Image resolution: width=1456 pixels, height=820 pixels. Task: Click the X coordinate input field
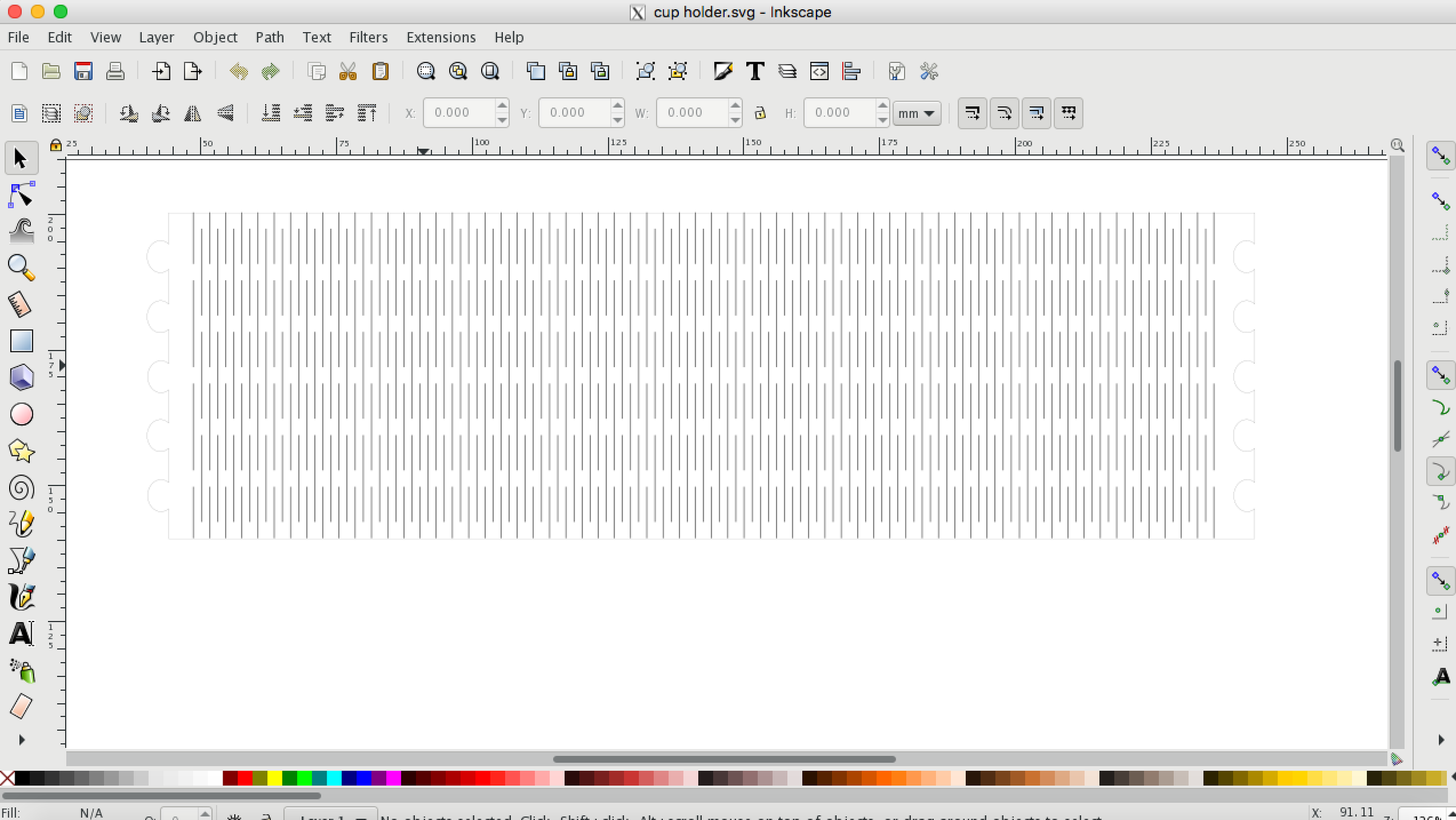tap(459, 113)
